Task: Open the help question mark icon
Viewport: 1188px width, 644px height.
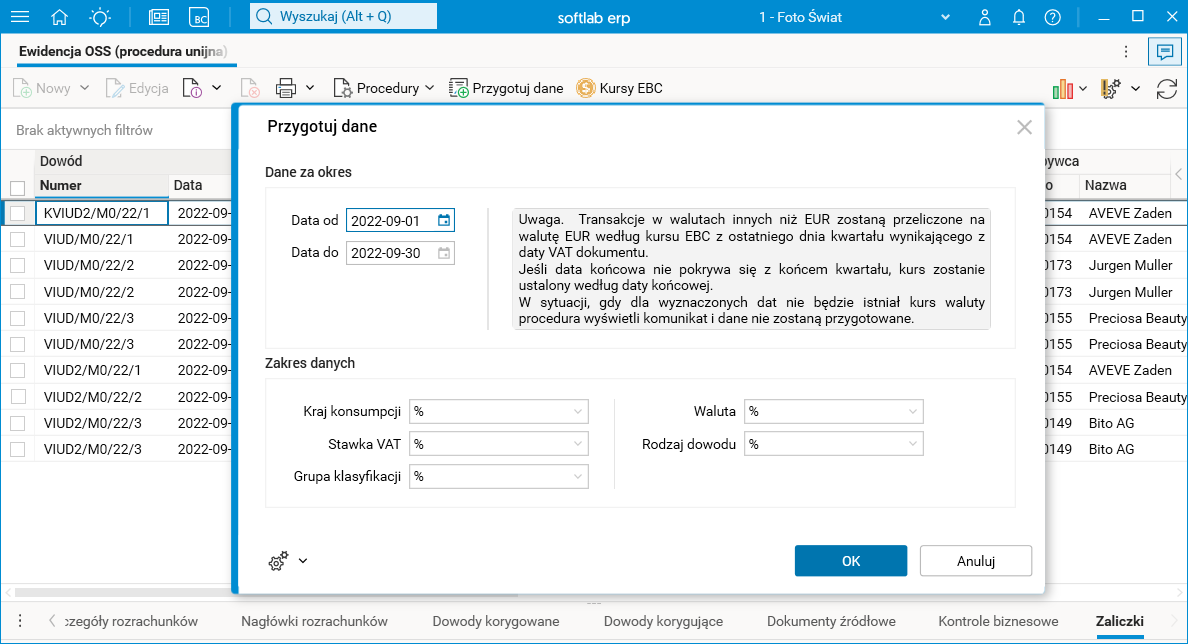Action: (x=1052, y=17)
